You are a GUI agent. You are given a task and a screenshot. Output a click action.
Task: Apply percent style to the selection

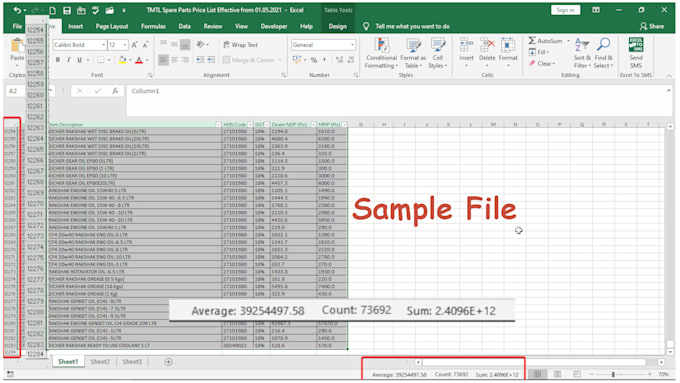tap(314, 60)
